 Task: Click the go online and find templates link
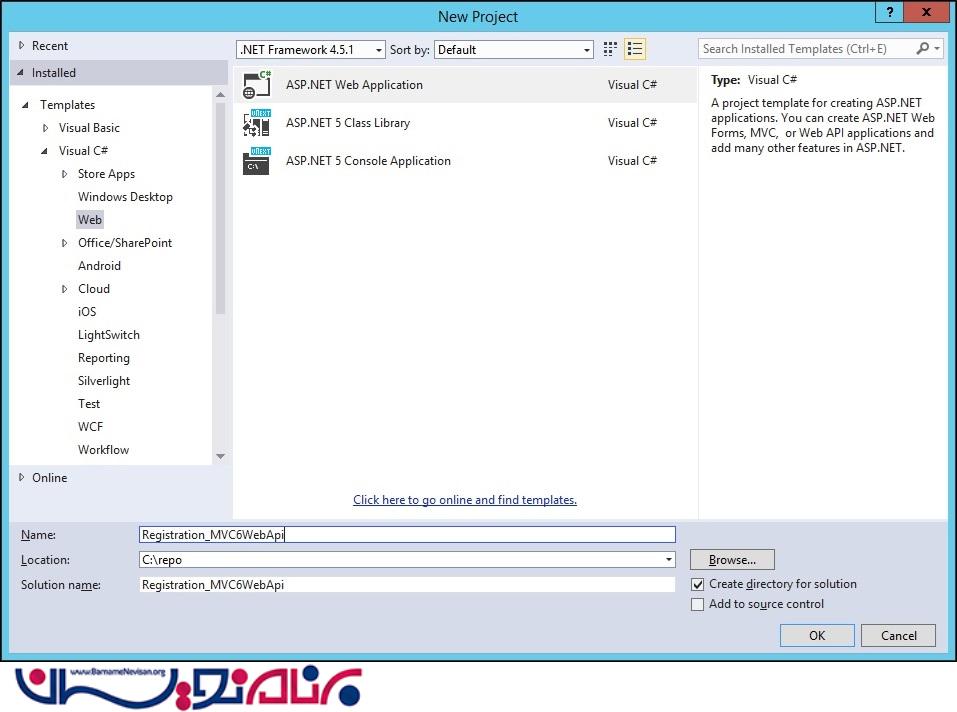tap(465, 500)
